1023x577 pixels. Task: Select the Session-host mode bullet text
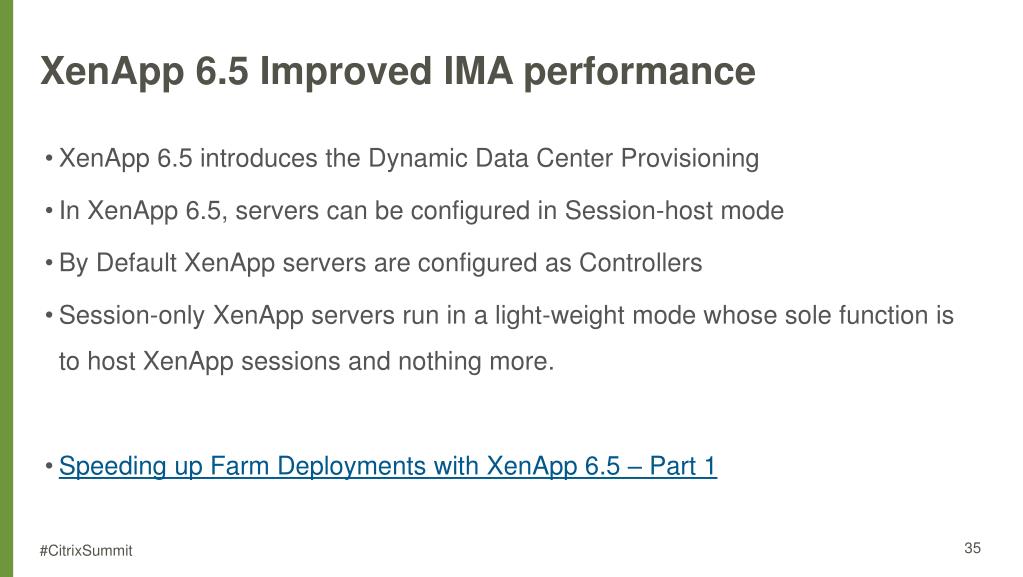421,211
